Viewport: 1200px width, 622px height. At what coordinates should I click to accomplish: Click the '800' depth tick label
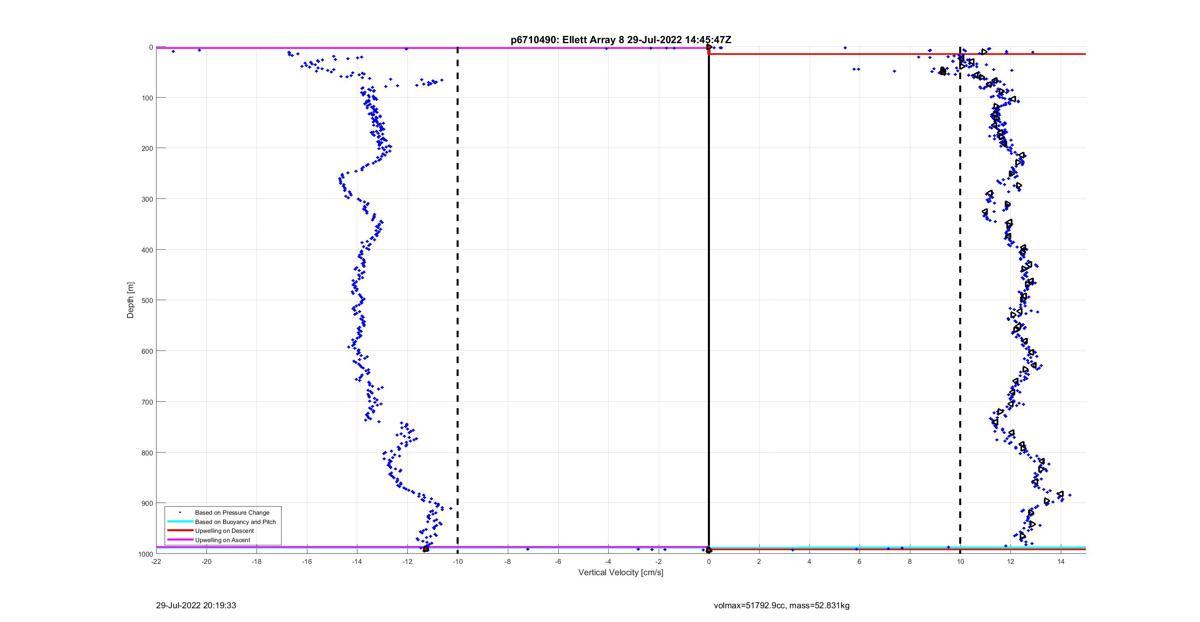click(x=146, y=453)
